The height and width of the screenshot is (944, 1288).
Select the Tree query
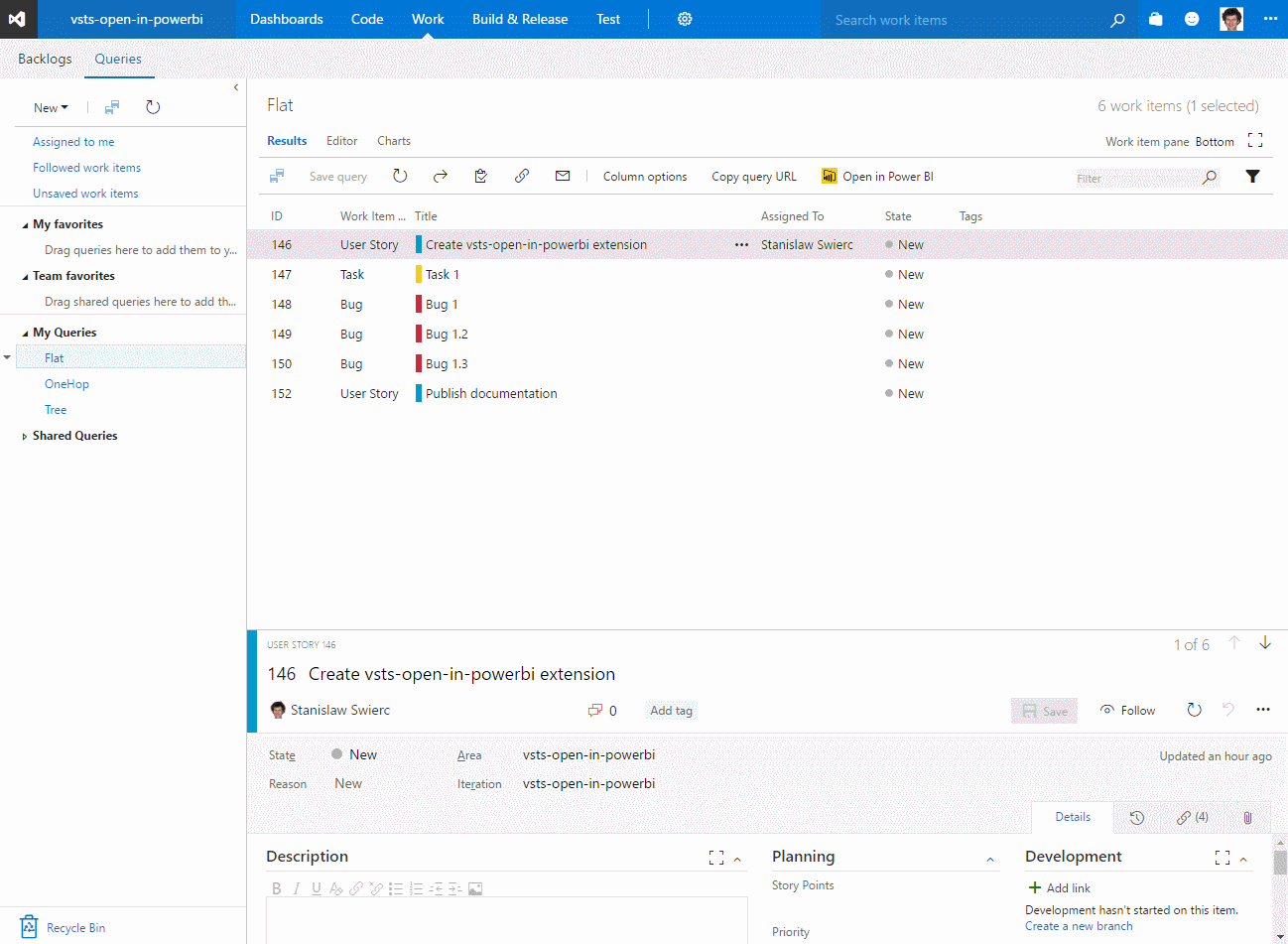[56, 410]
